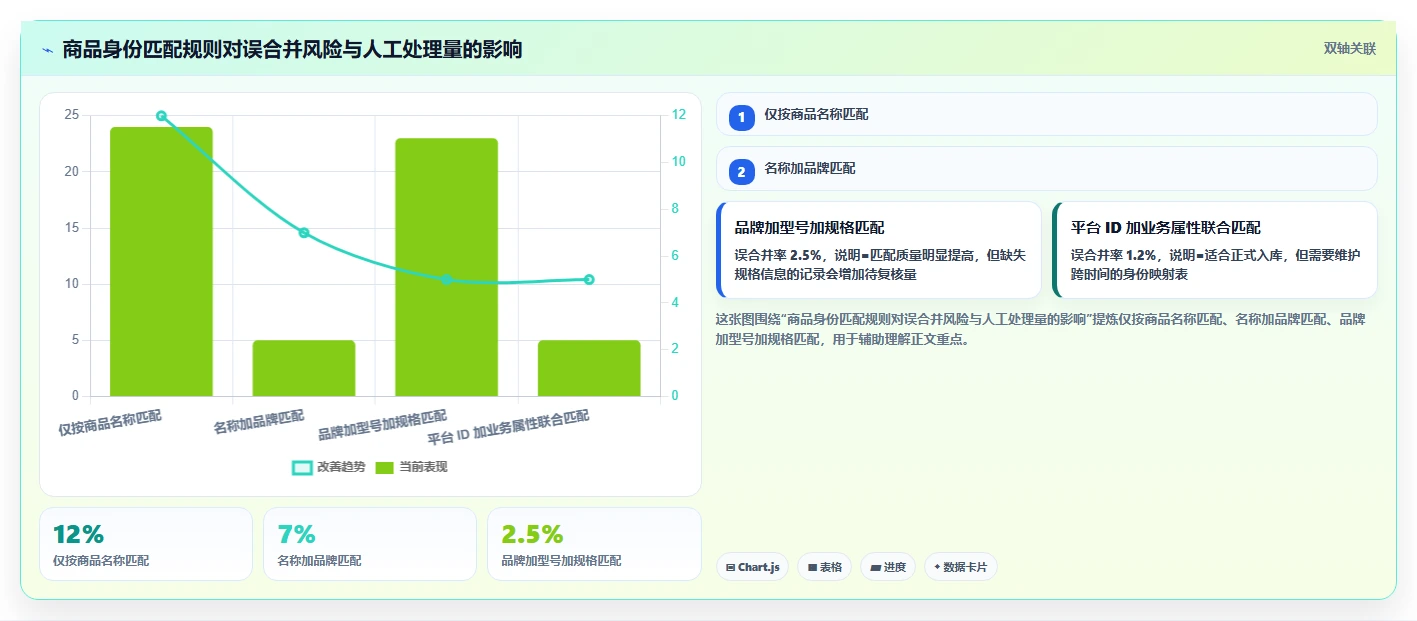Screen dimensions: 1417x621
Task: Click the lightning icon beside the title
Action: pos(48,50)
